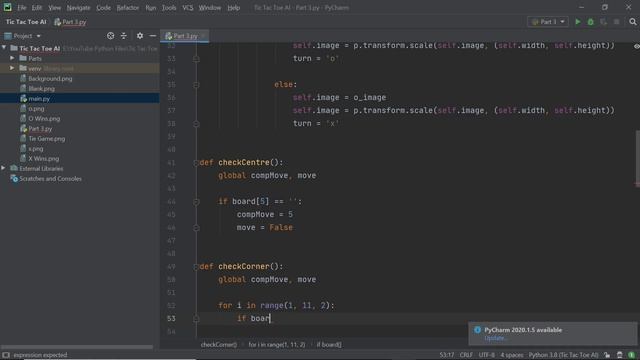Screen dimensions: 640x360
Task: Expand External Libraries node
Action: (x=3, y=168)
